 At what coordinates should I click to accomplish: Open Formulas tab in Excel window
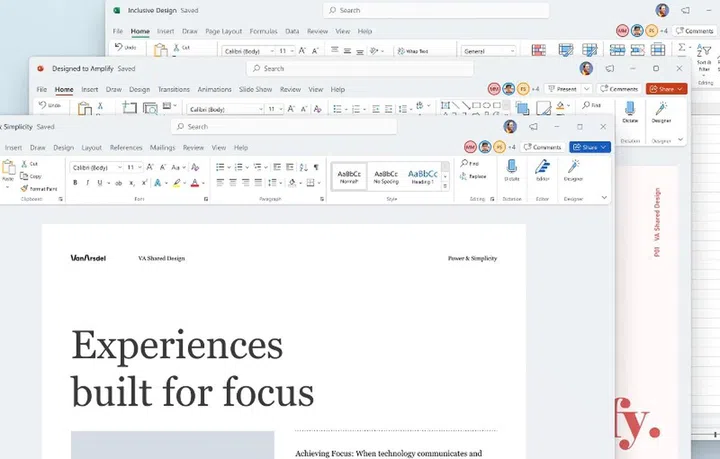(264, 31)
